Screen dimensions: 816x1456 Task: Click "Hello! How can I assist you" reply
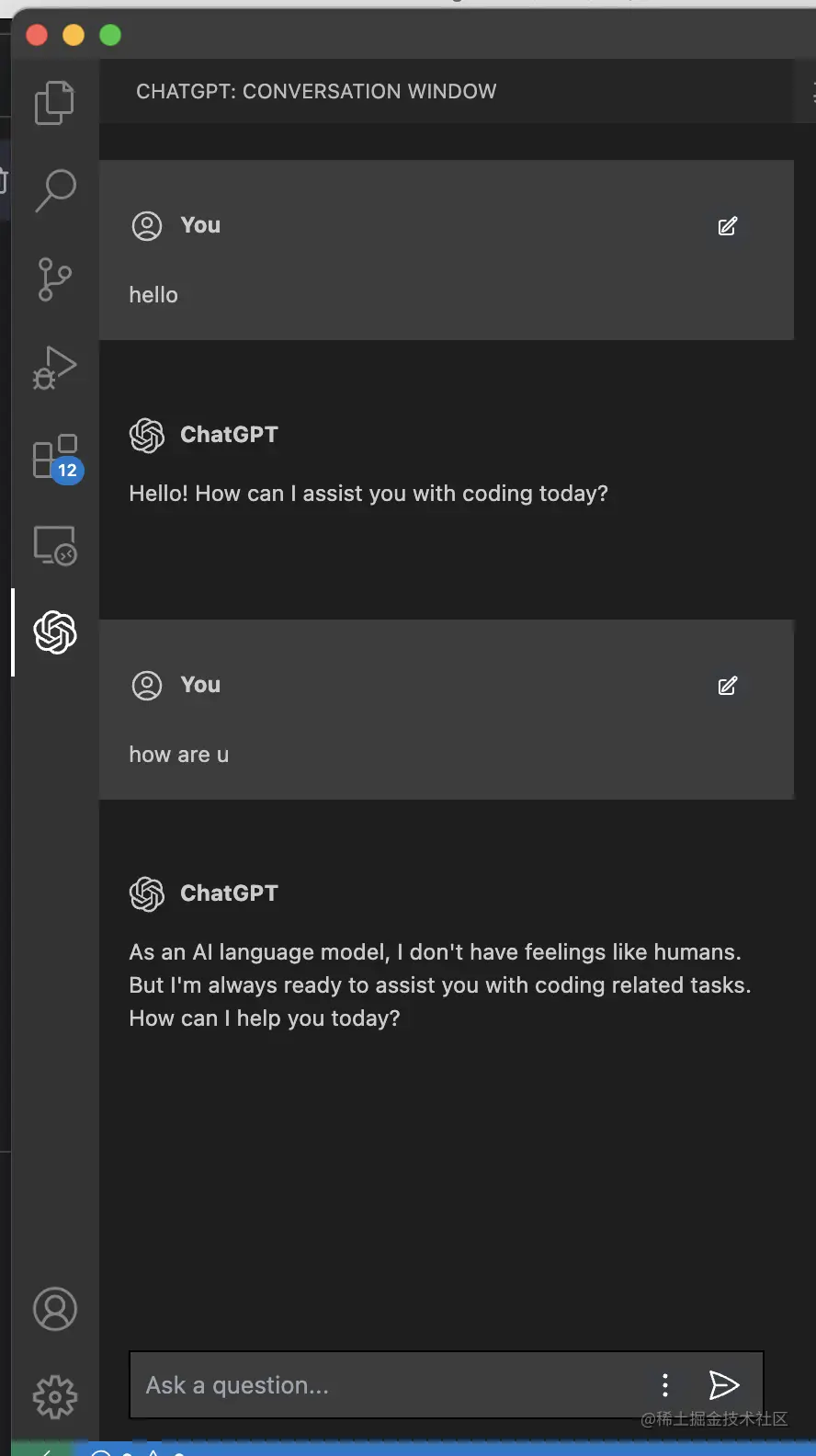368,494
